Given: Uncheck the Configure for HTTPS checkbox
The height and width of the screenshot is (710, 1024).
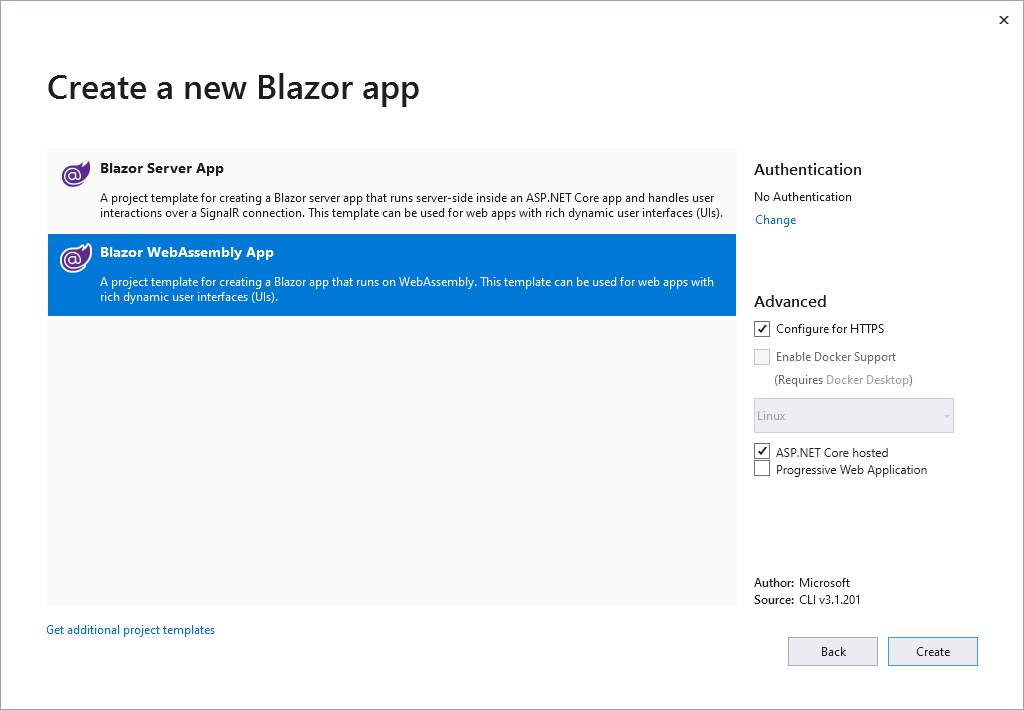Looking at the screenshot, I should click(x=761, y=329).
